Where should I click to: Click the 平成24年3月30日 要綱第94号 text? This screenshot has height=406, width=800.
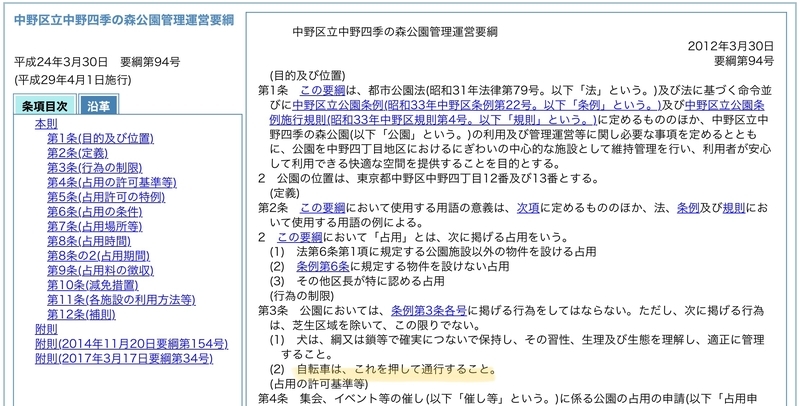(97, 62)
